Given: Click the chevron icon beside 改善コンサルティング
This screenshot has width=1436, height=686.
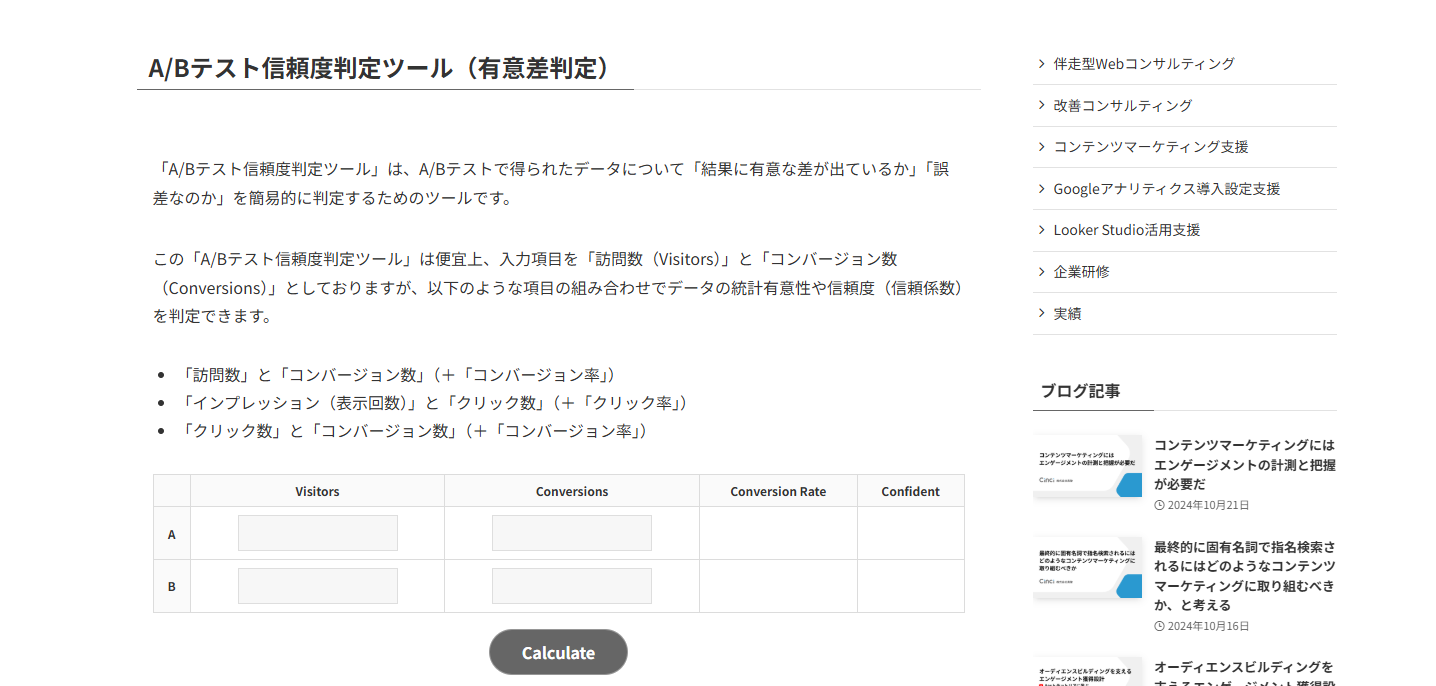Looking at the screenshot, I should tap(1041, 105).
